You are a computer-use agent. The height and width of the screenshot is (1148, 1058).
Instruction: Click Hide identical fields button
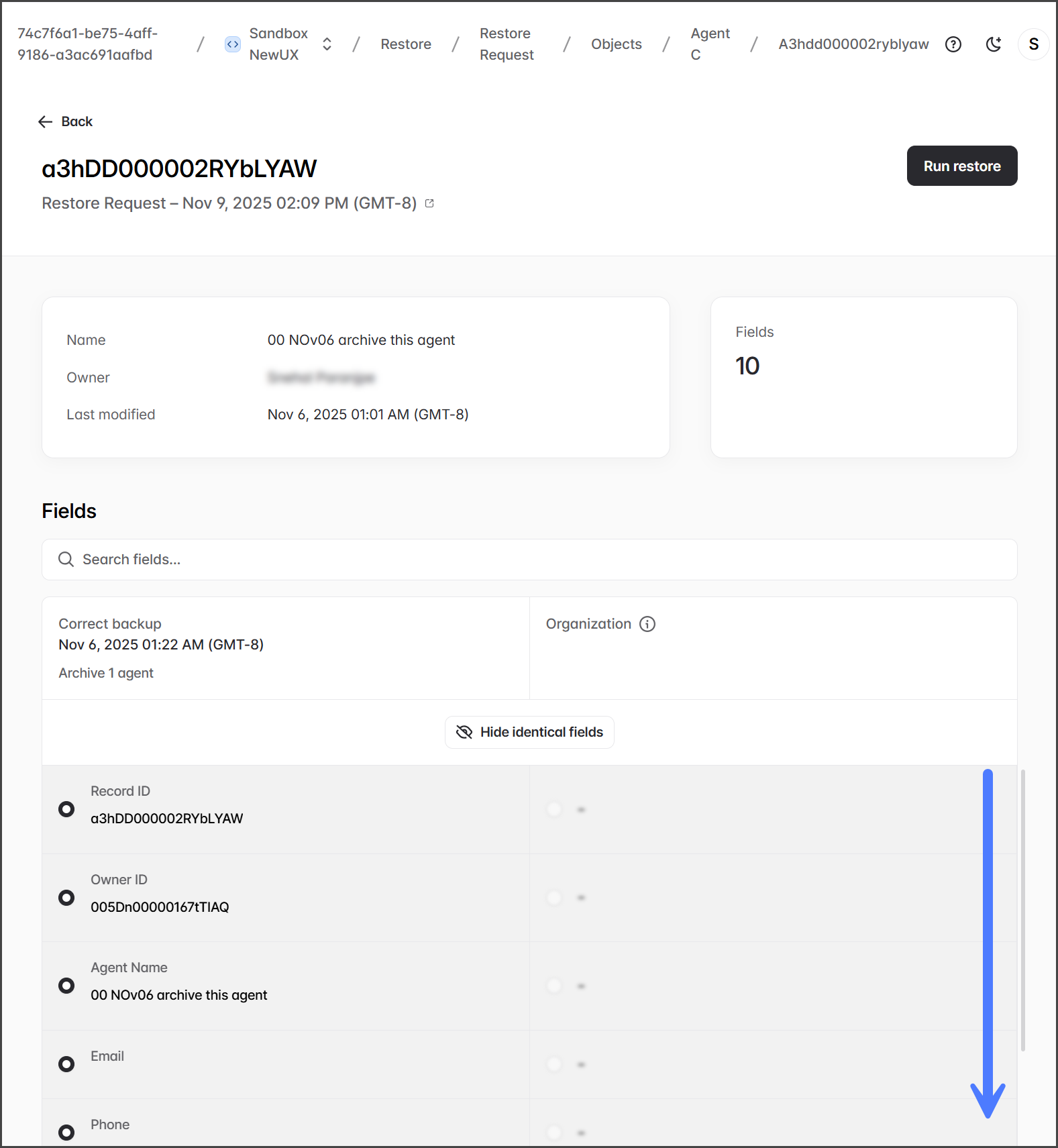(529, 732)
